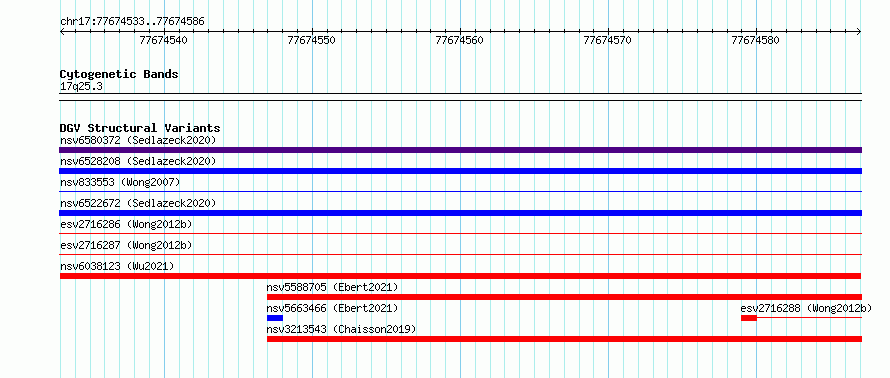Click ruler position 77674570
This screenshot has width=890, height=378.
[x=608, y=40]
